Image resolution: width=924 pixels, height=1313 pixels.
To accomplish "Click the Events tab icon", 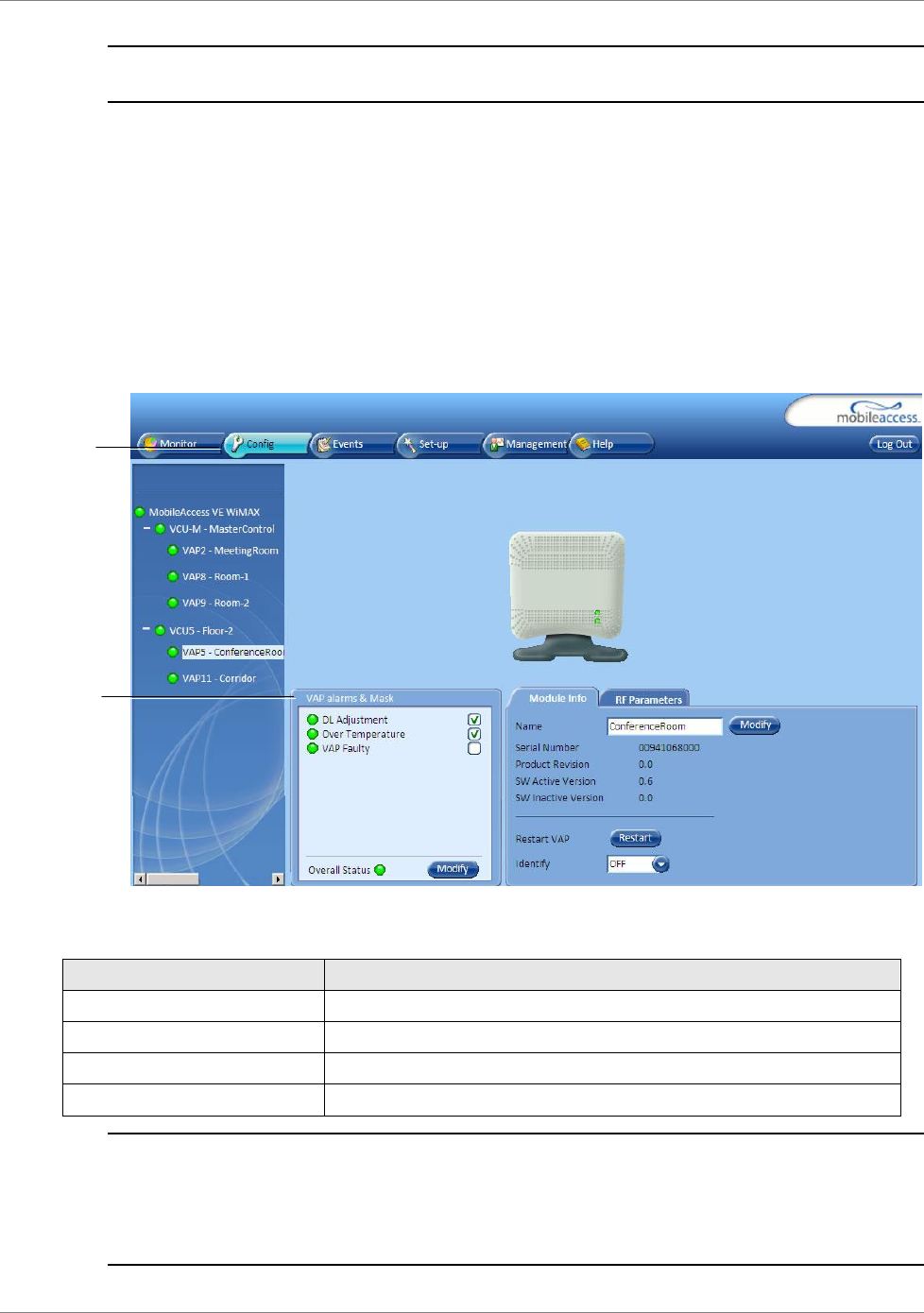I will pyautogui.click(x=323, y=444).
